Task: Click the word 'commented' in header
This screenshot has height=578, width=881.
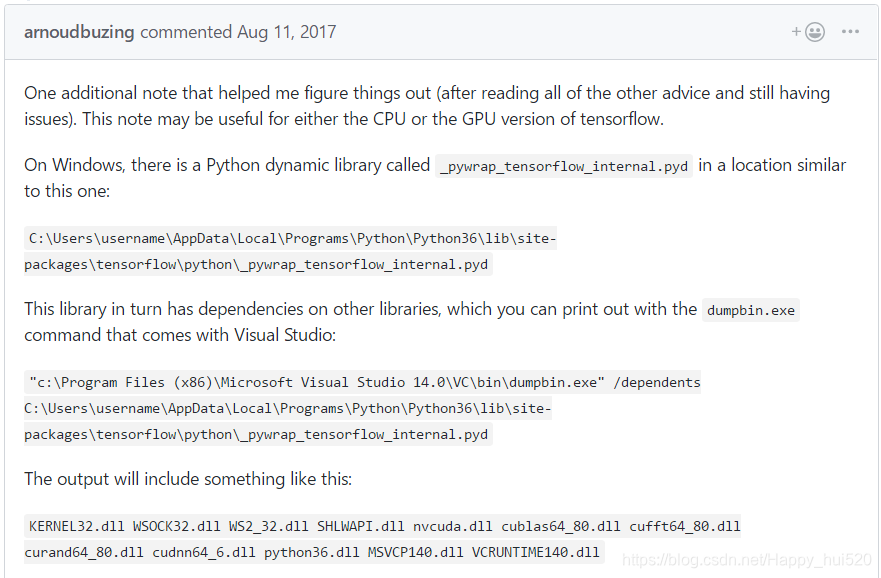Action: pyautogui.click(x=185, y=32)
